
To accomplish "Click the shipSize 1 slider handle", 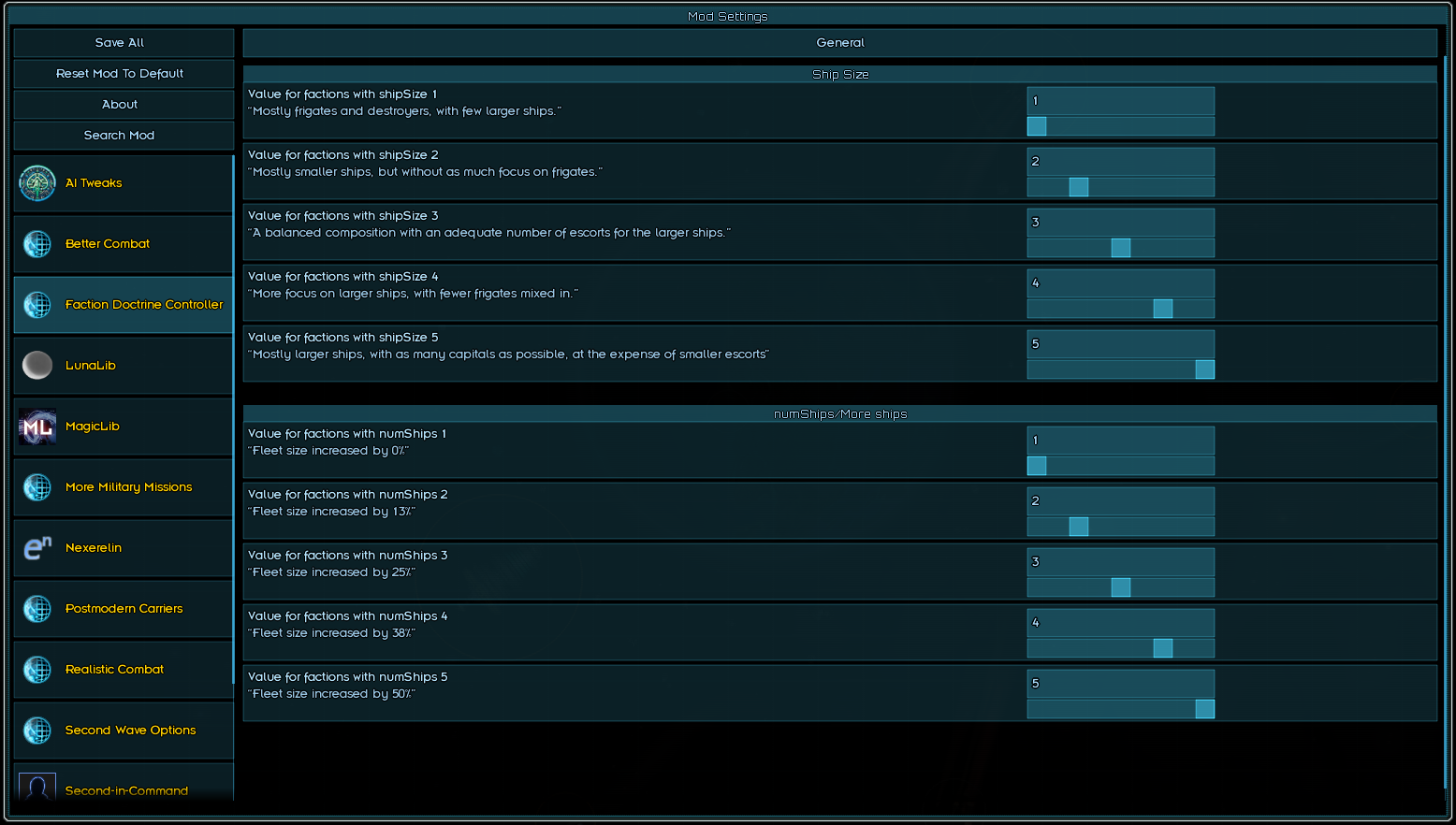I will tap(1037, 126).
